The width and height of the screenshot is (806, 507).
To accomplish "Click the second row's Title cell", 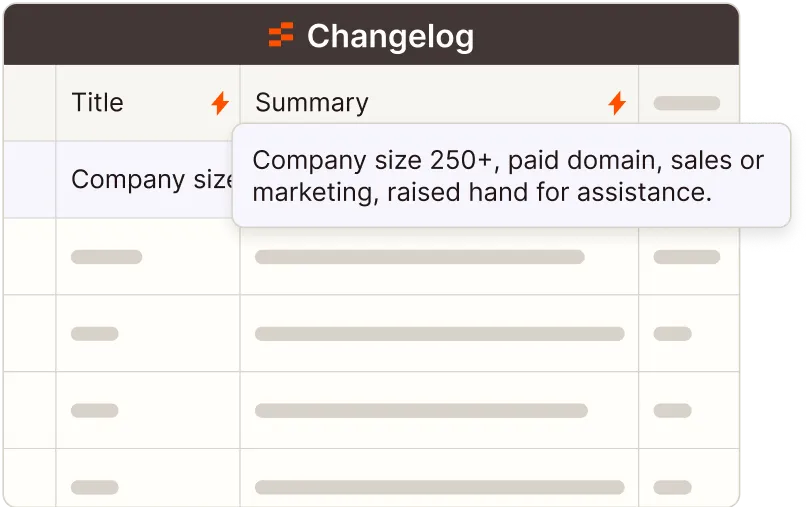I will click(x=148, y=257).
